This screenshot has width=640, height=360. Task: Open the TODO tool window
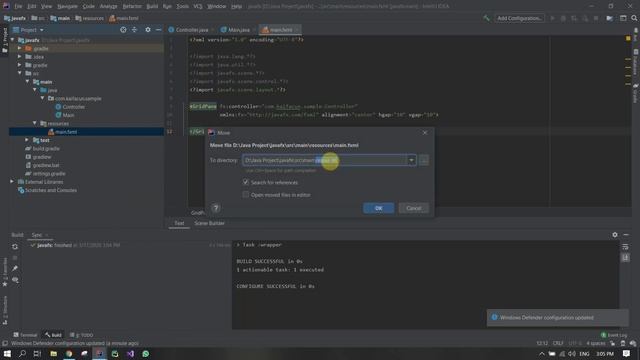coord(82,335)
